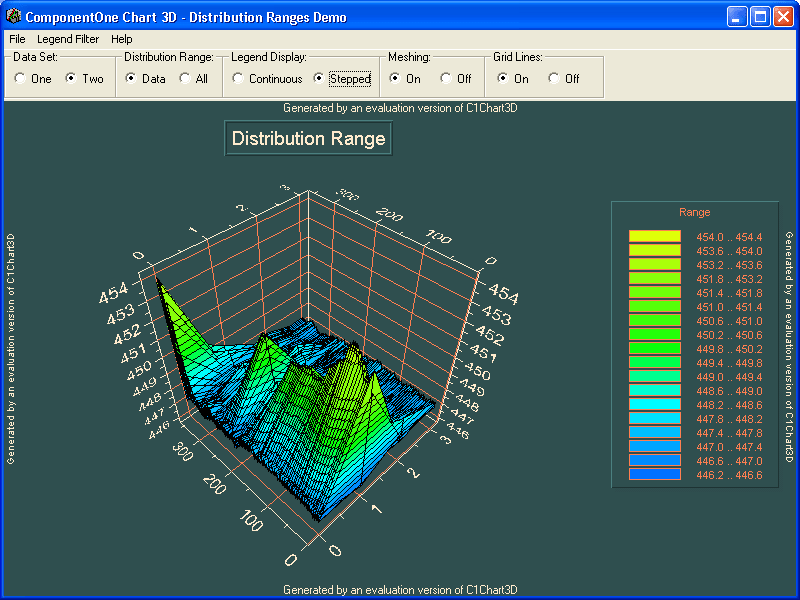Set Legend Display to Stepped
This screenshot has height=600, width=800.
319,79
